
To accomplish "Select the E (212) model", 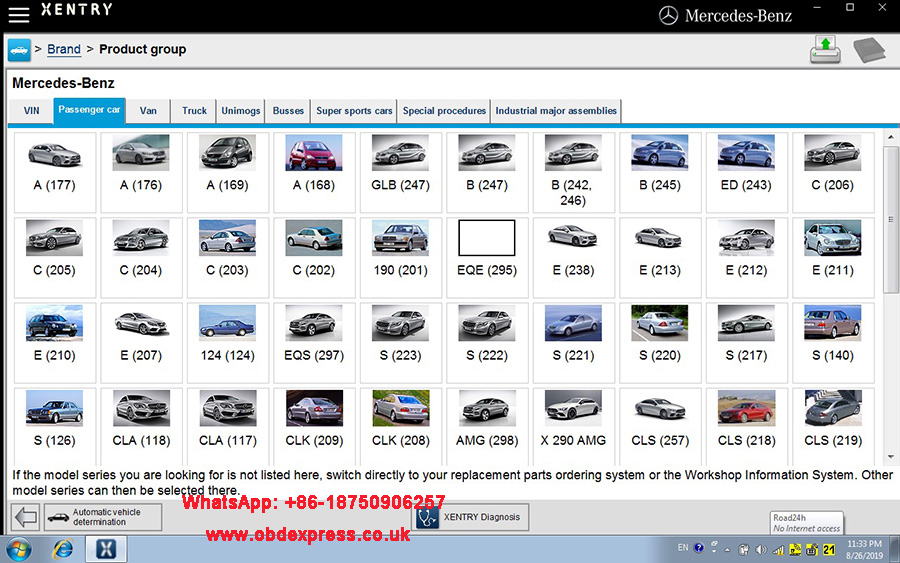I will pos(746,257).
